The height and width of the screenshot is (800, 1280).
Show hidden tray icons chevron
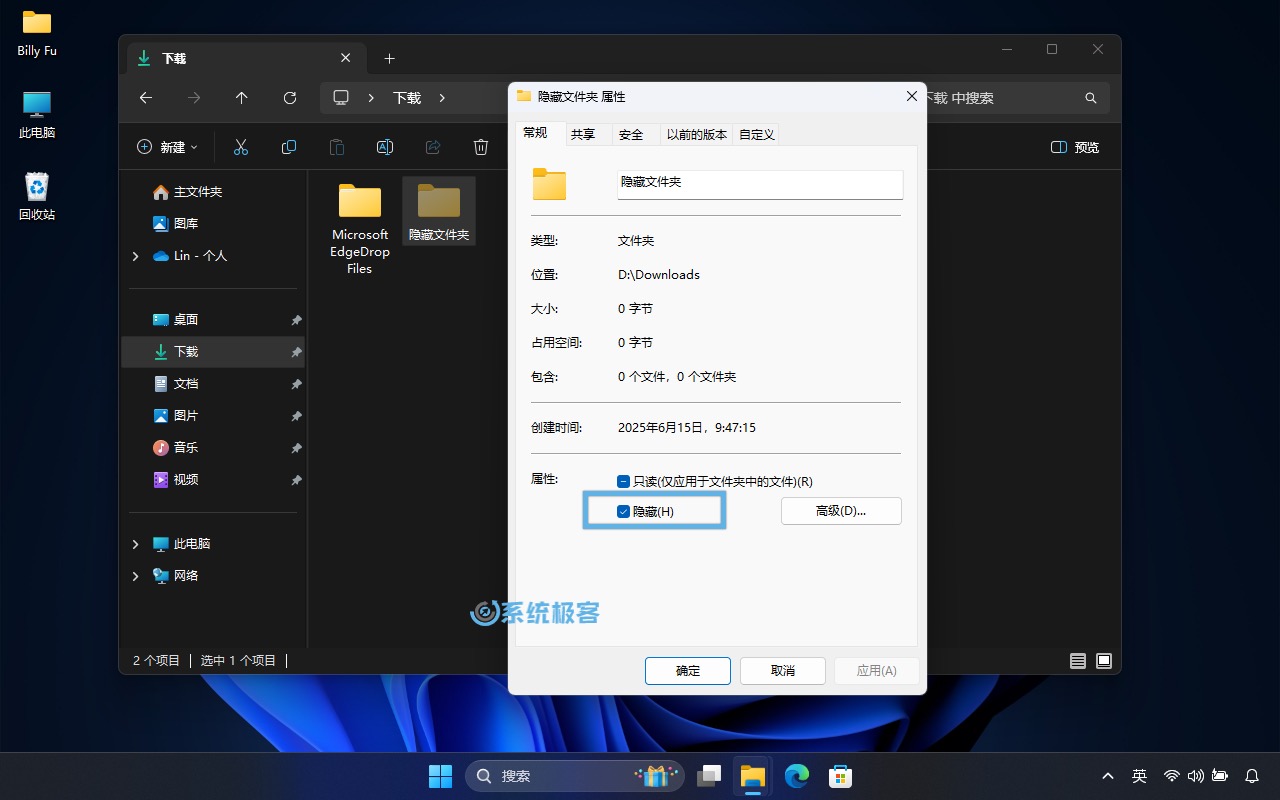point(1108,776)
